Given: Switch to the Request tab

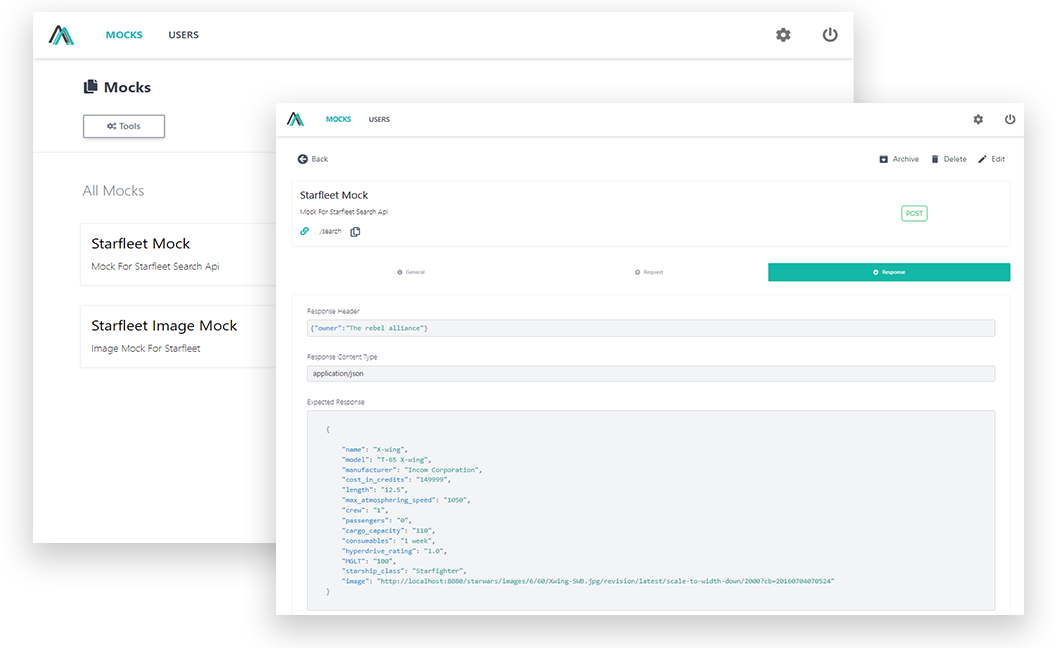Looking at the screenshot, I should (x=649, y=272).
